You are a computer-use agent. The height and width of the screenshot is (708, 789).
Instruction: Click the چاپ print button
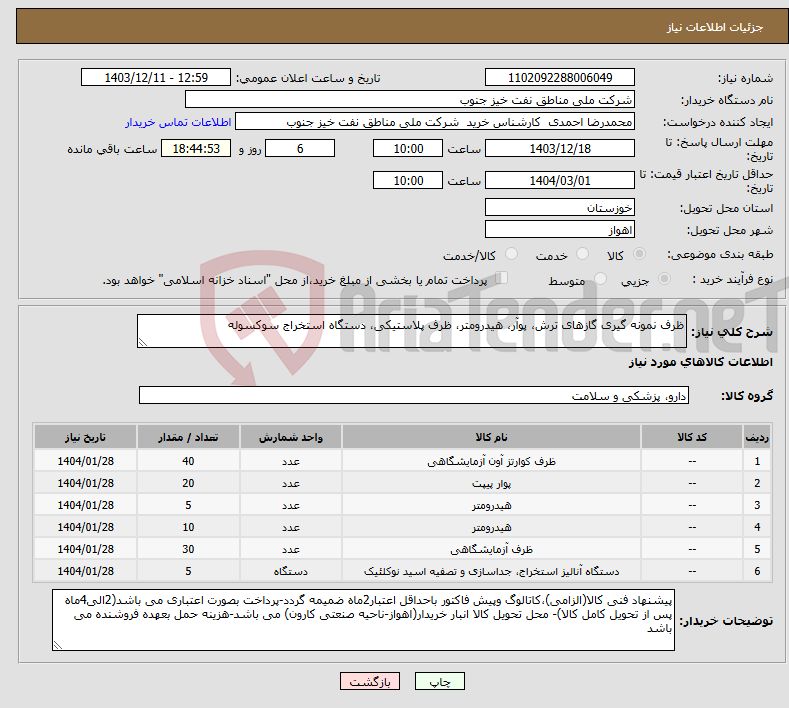pos(440,681)
